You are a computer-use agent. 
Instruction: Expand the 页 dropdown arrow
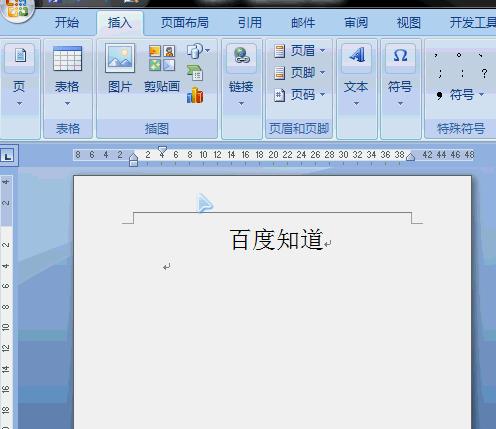(19, 104)
